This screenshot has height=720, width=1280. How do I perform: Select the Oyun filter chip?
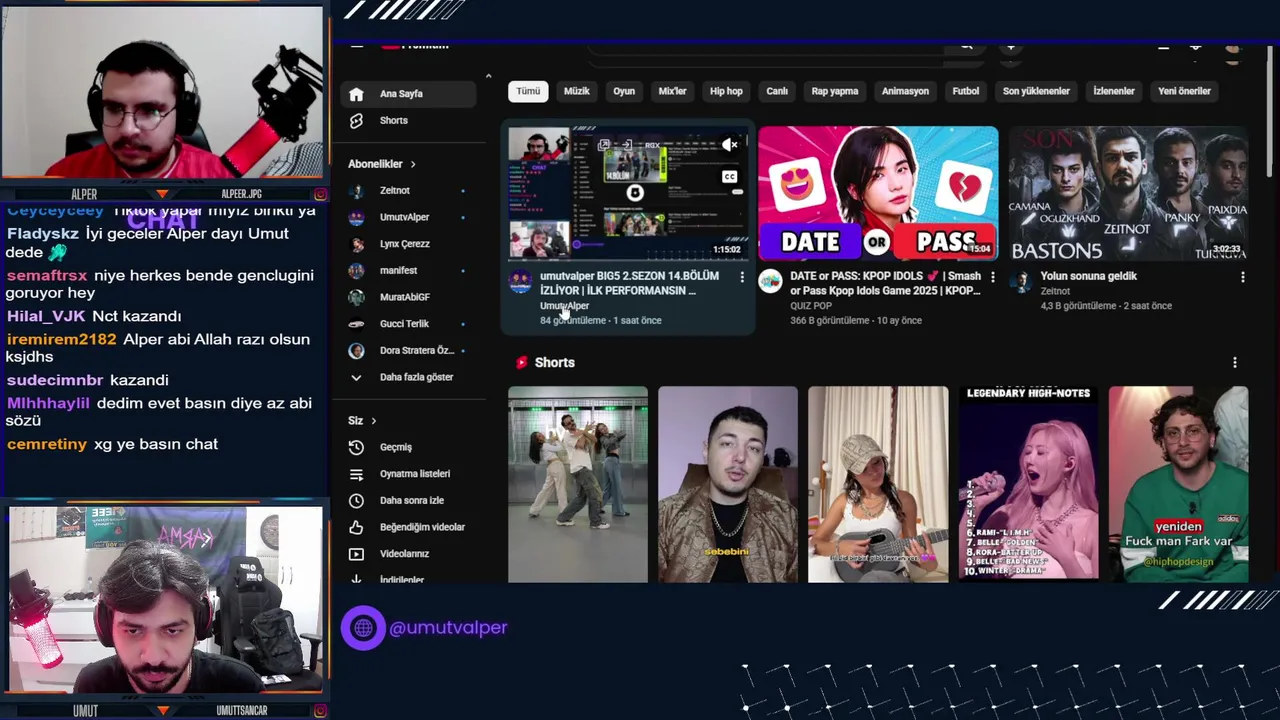click(624, 91)
